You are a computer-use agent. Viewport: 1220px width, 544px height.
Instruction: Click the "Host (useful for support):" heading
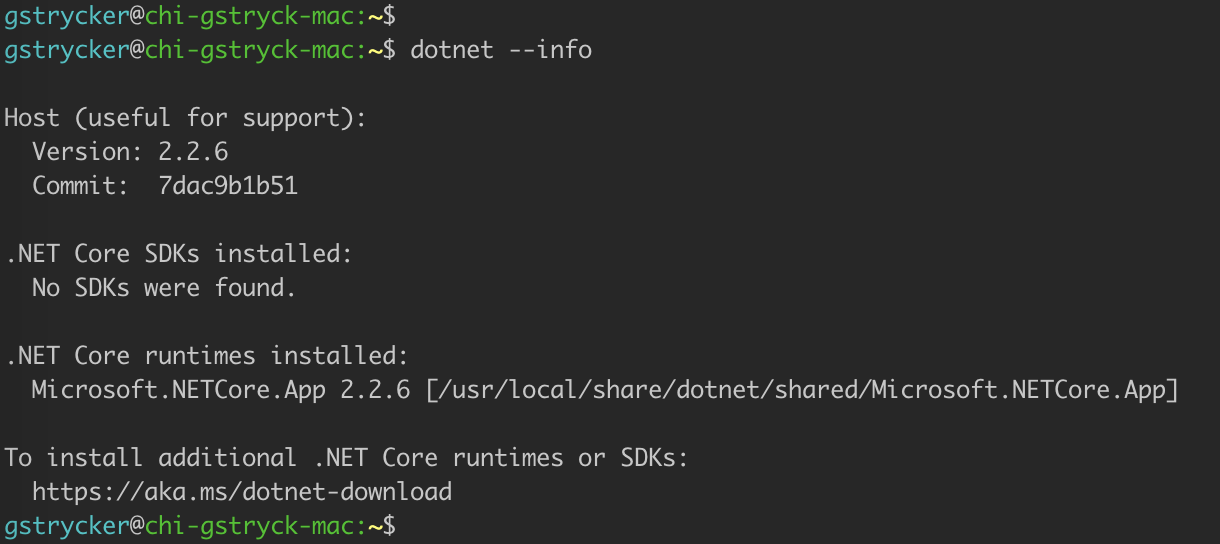[186, 118]
